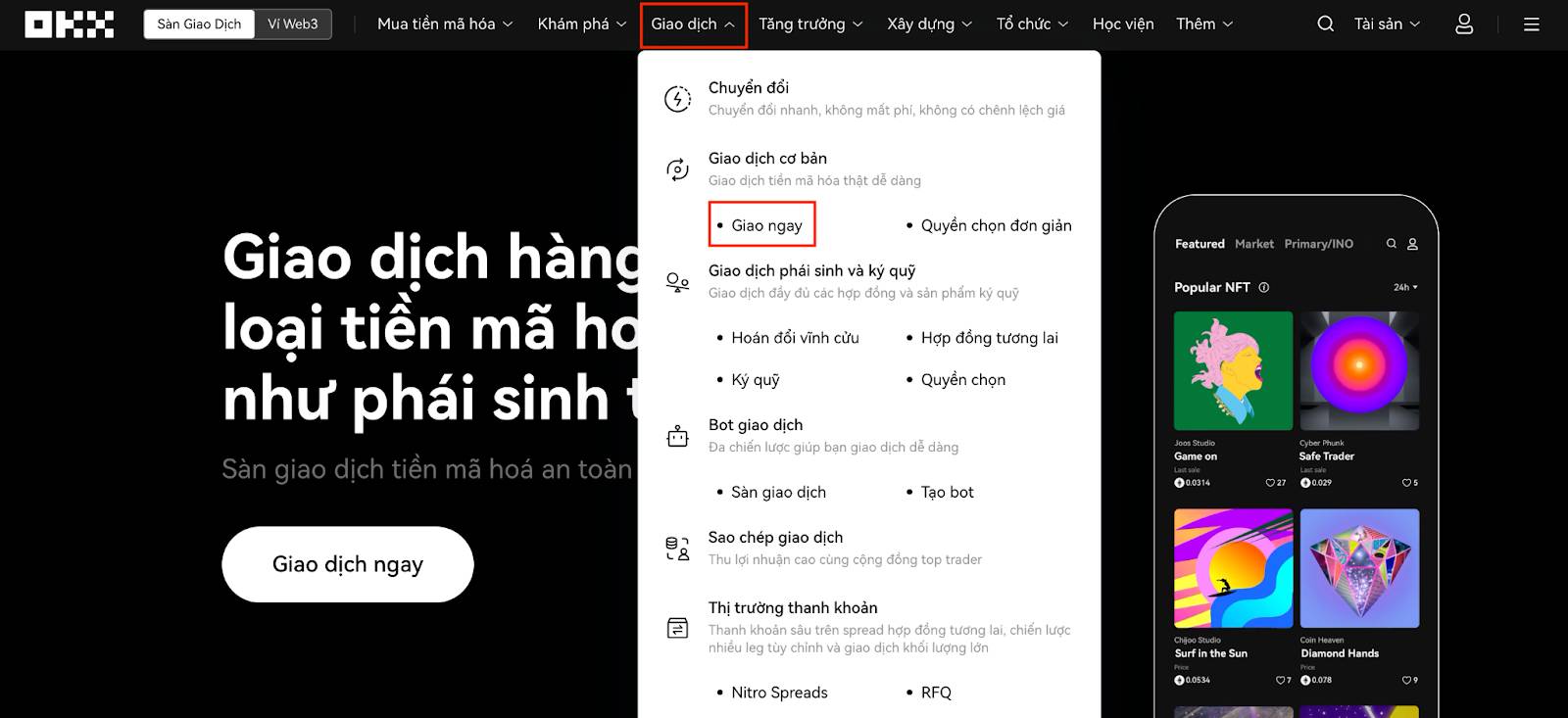Collapse the Giao dịch dropdown

(693, 24)
